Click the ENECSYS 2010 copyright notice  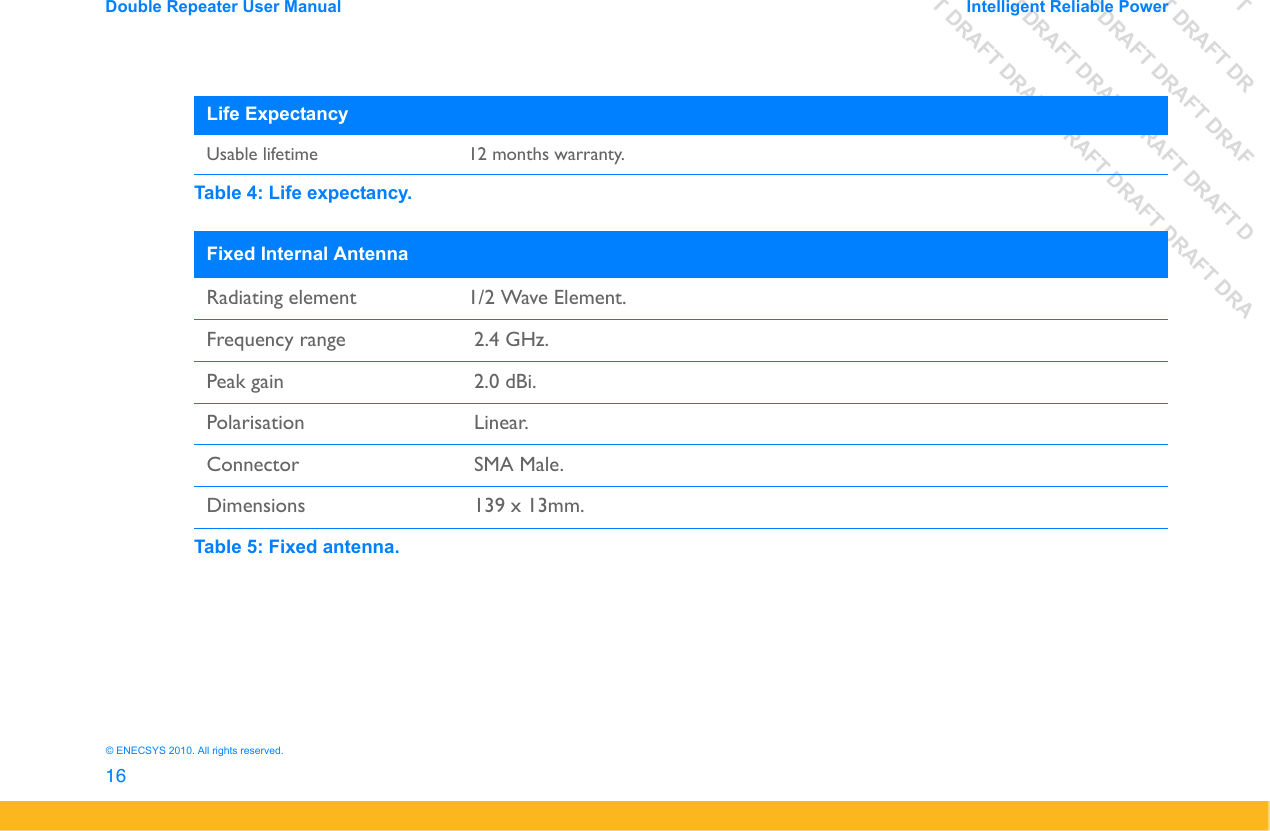coord(195,750)
